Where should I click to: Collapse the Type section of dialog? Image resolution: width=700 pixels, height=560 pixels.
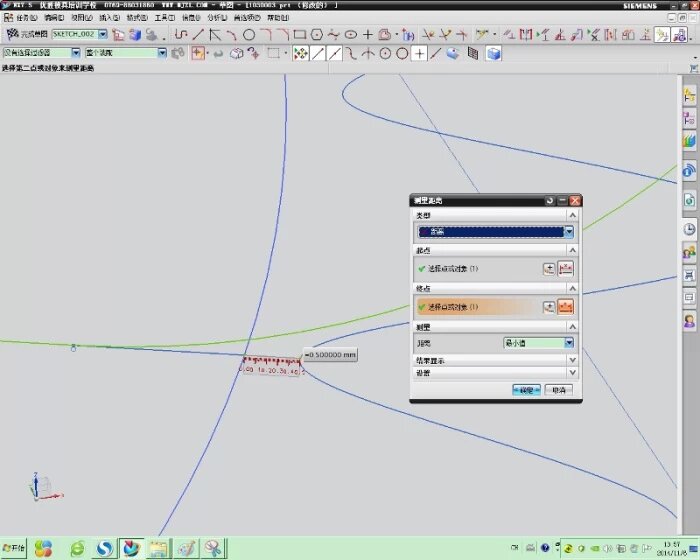[572, 215]
